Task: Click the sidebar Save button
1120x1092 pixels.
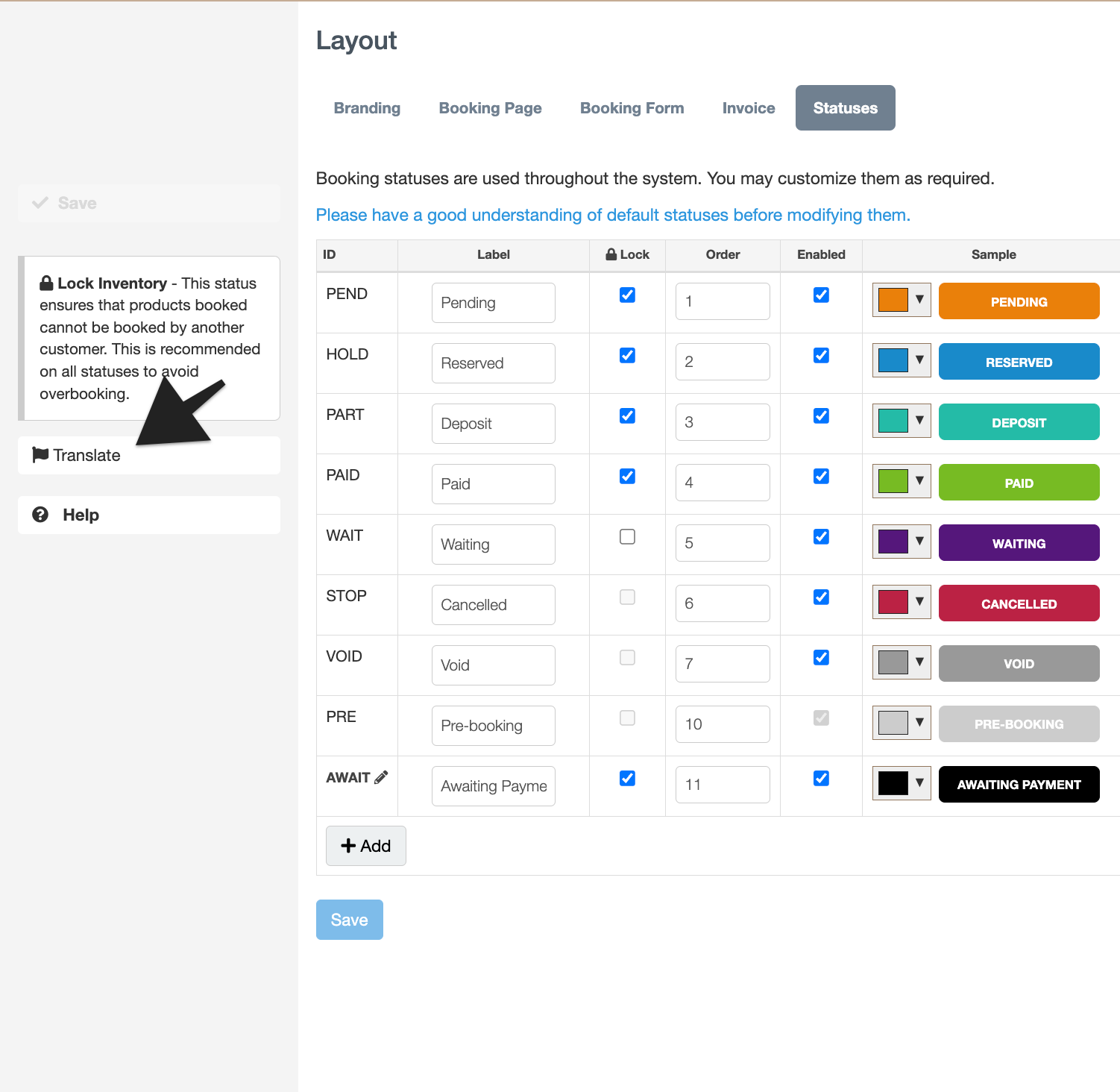Action: coord(149,203)
